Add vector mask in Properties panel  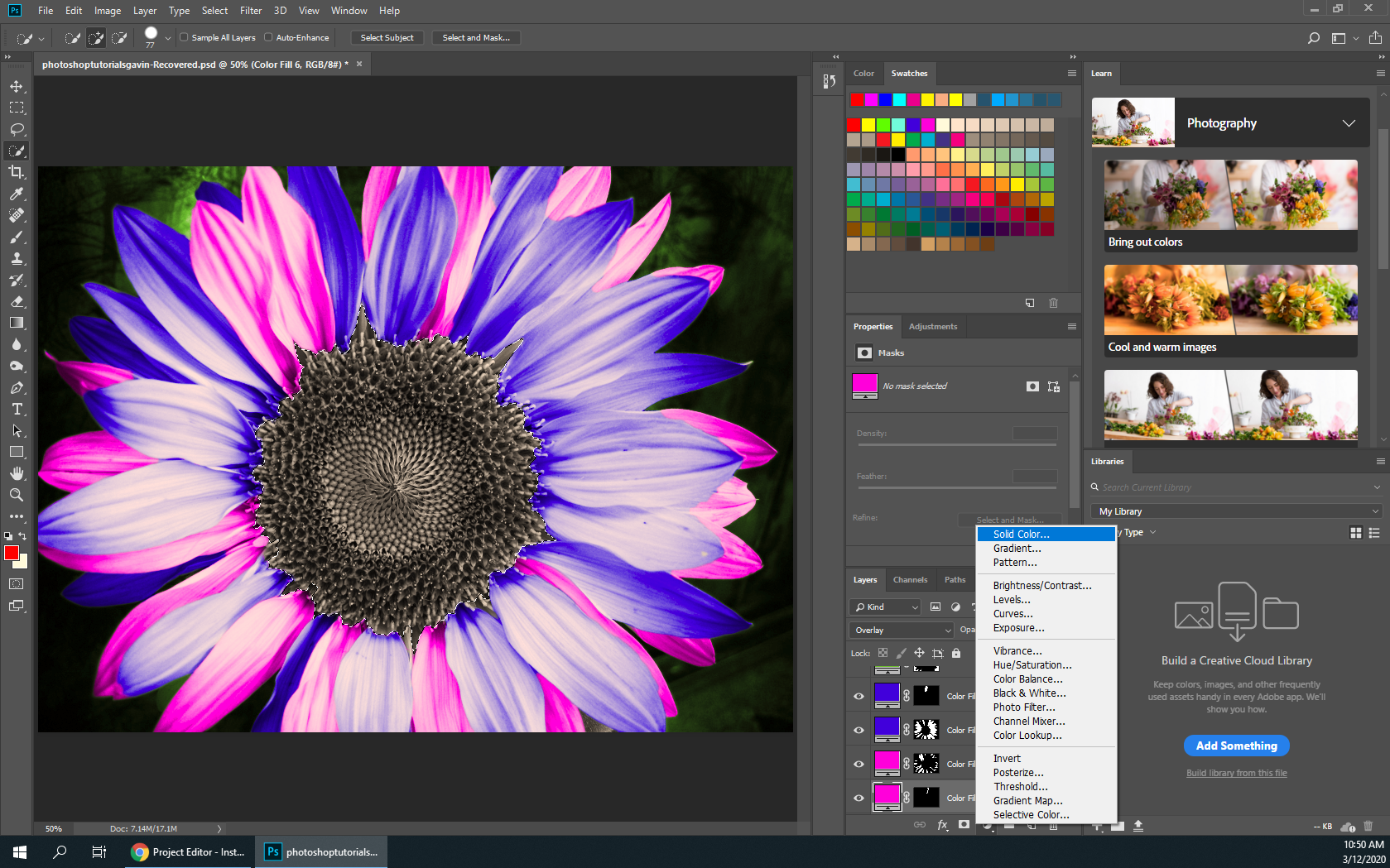coord(1053,386)
